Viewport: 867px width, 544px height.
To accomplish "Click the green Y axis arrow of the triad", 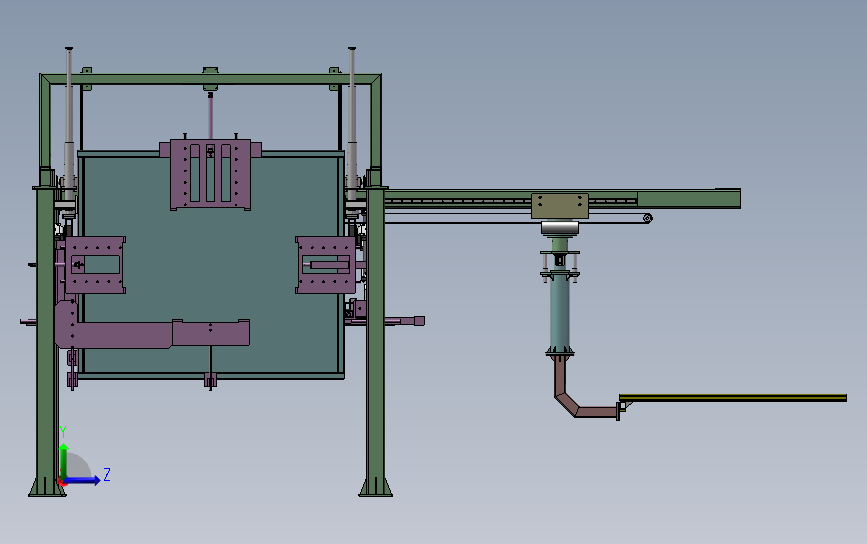I will tap(64, 460).
